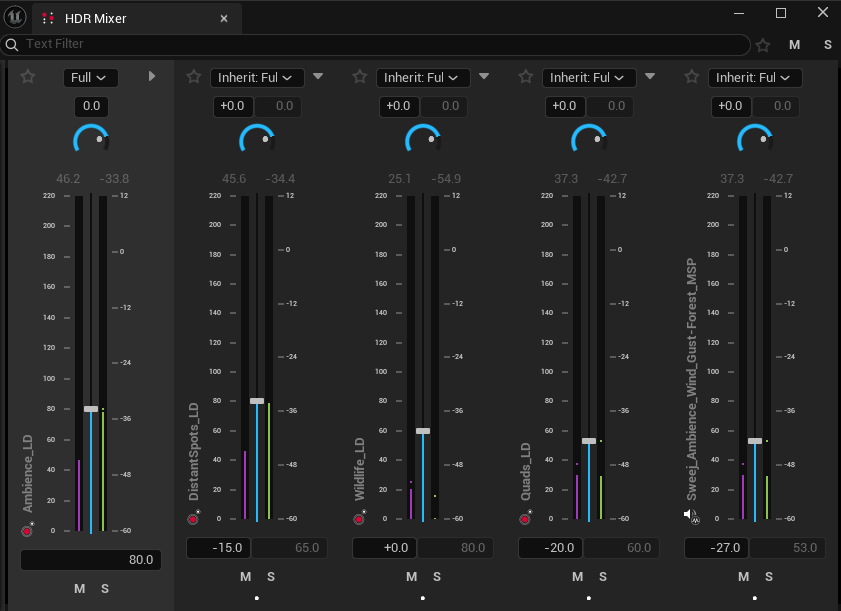Expand Ambience_LD with its right arrow
Screen dimensions: 841x611
[x=152, y=77]
